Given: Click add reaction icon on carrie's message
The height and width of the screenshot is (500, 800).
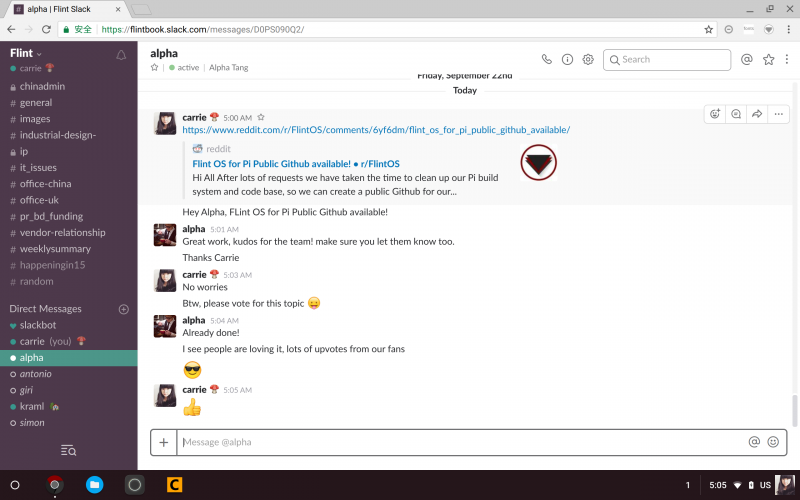Looking at the screenshot, I should tap(715, 114).
